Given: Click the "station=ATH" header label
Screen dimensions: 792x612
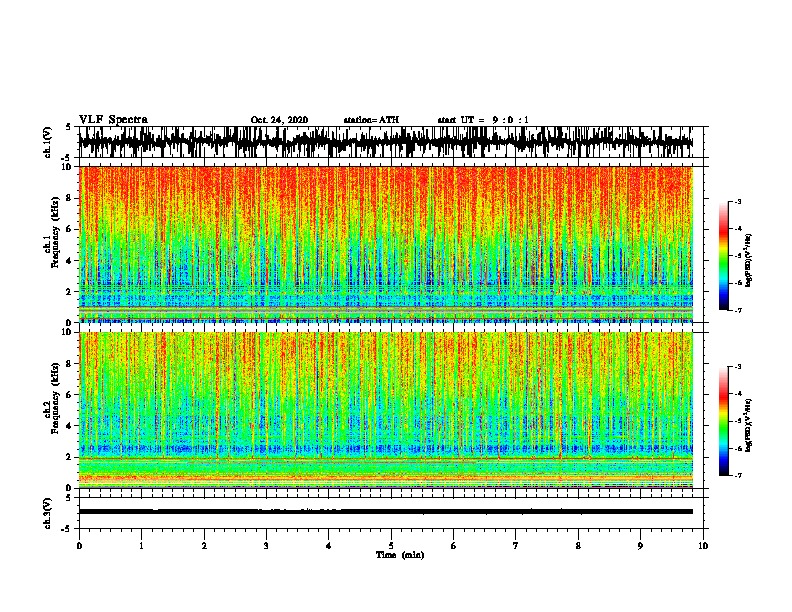Looking at the screenshot, I should click(x=371, y=120).
